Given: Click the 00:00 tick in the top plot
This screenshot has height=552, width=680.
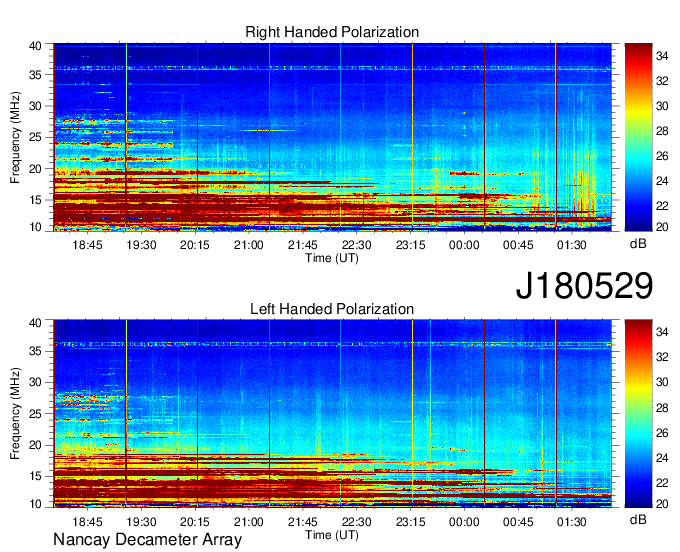Looking at the screenshot, I should [x=464, y=245].
